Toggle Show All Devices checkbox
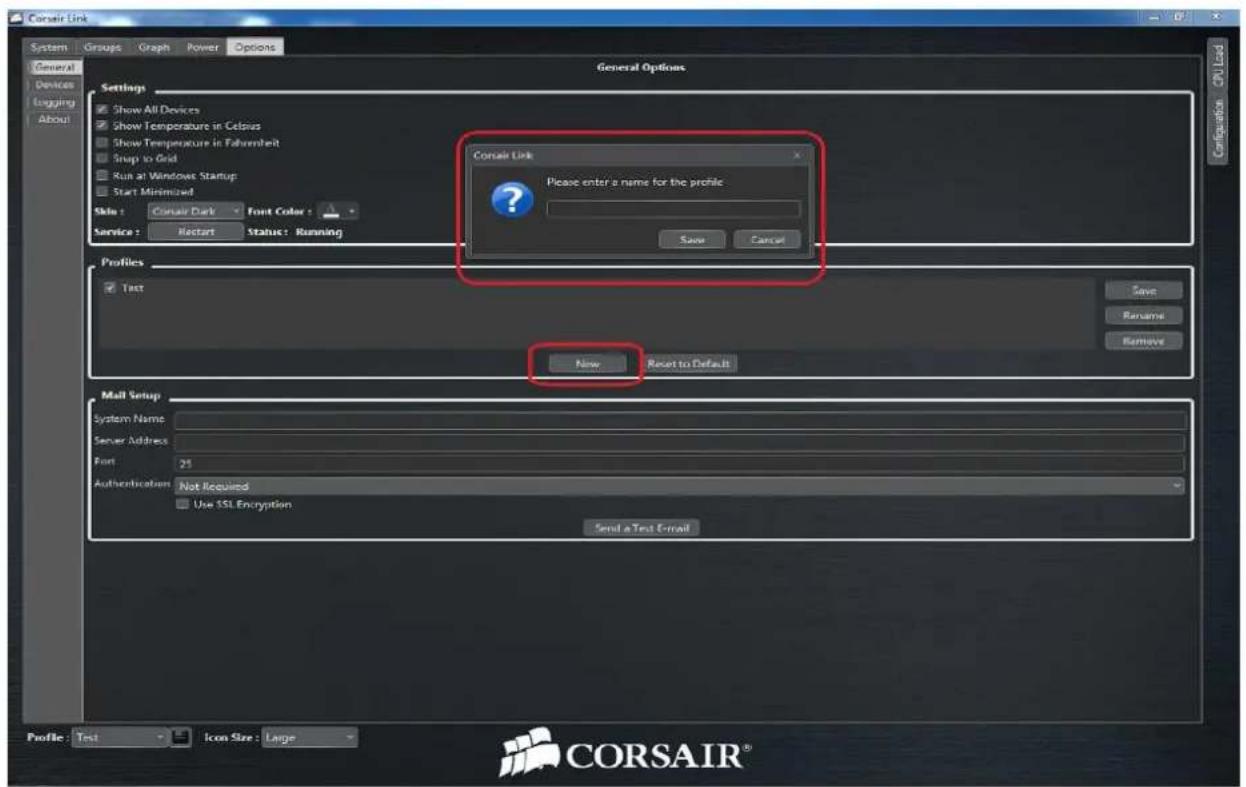This screenshot has height=787, width=1246. point(101,110)
